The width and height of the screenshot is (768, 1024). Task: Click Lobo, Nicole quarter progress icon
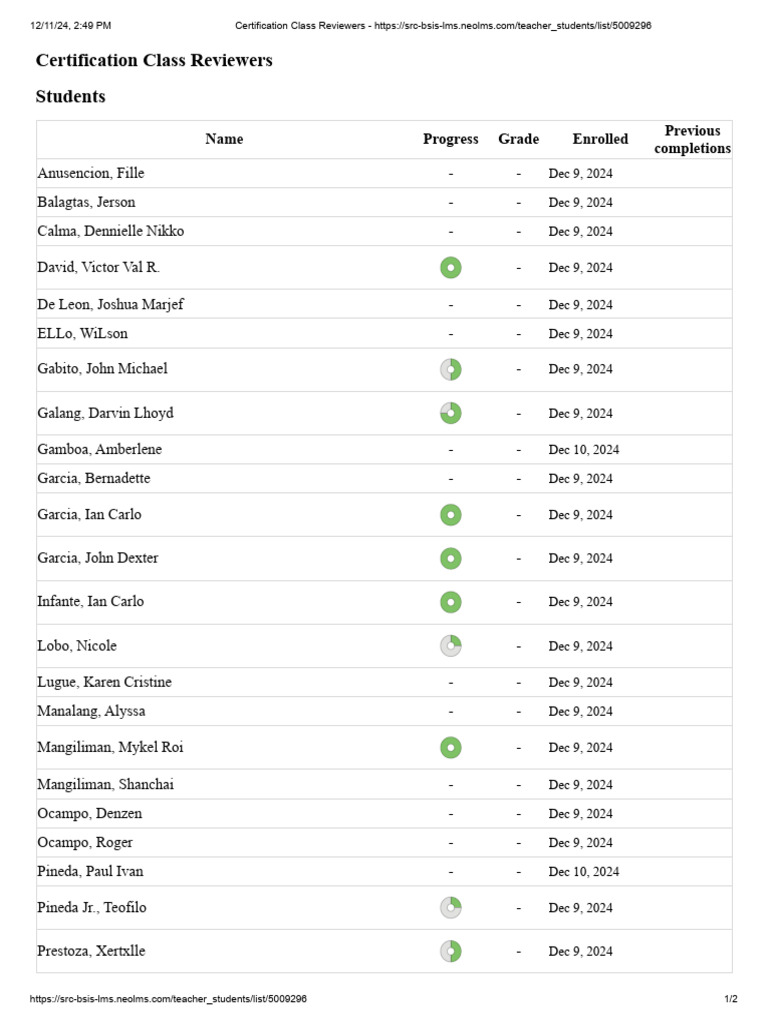[451, 646]
